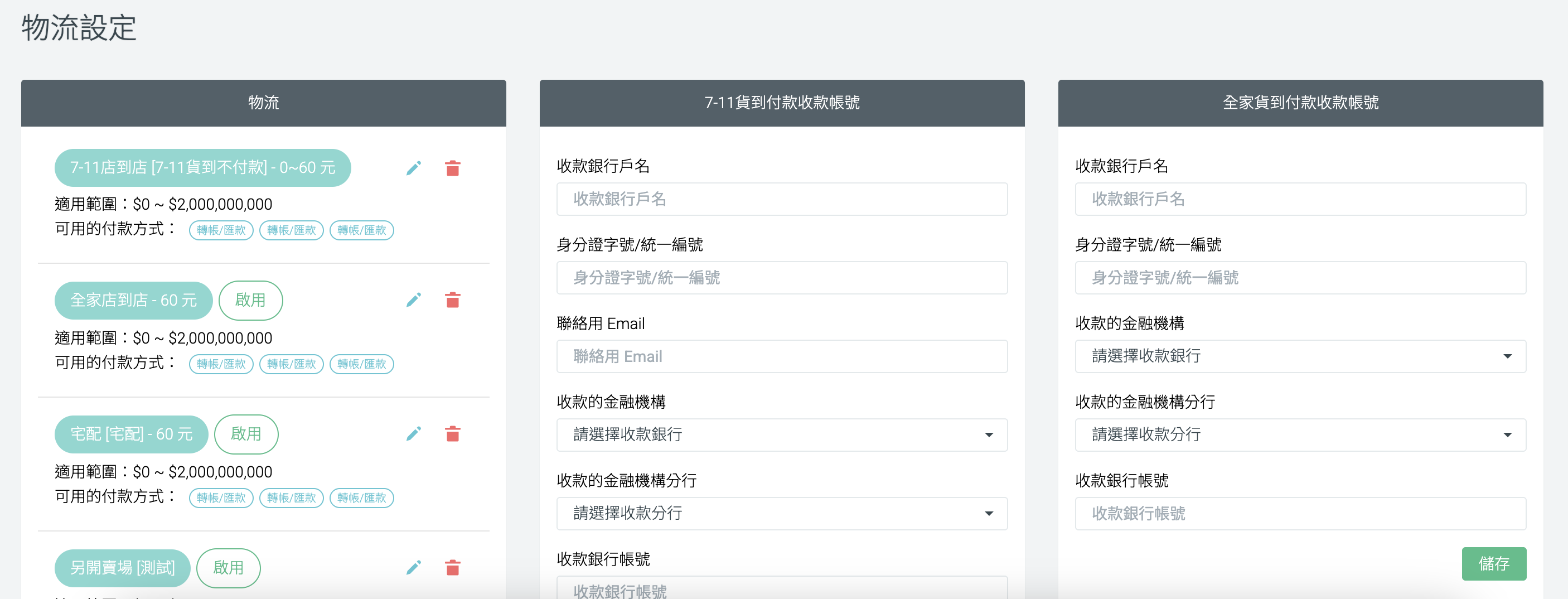The width and height of the screenshot is (1568, 599).
Task: Click first 轉帳/匯款 tag under 全家店到店
Action: click(x=221, y=364)
